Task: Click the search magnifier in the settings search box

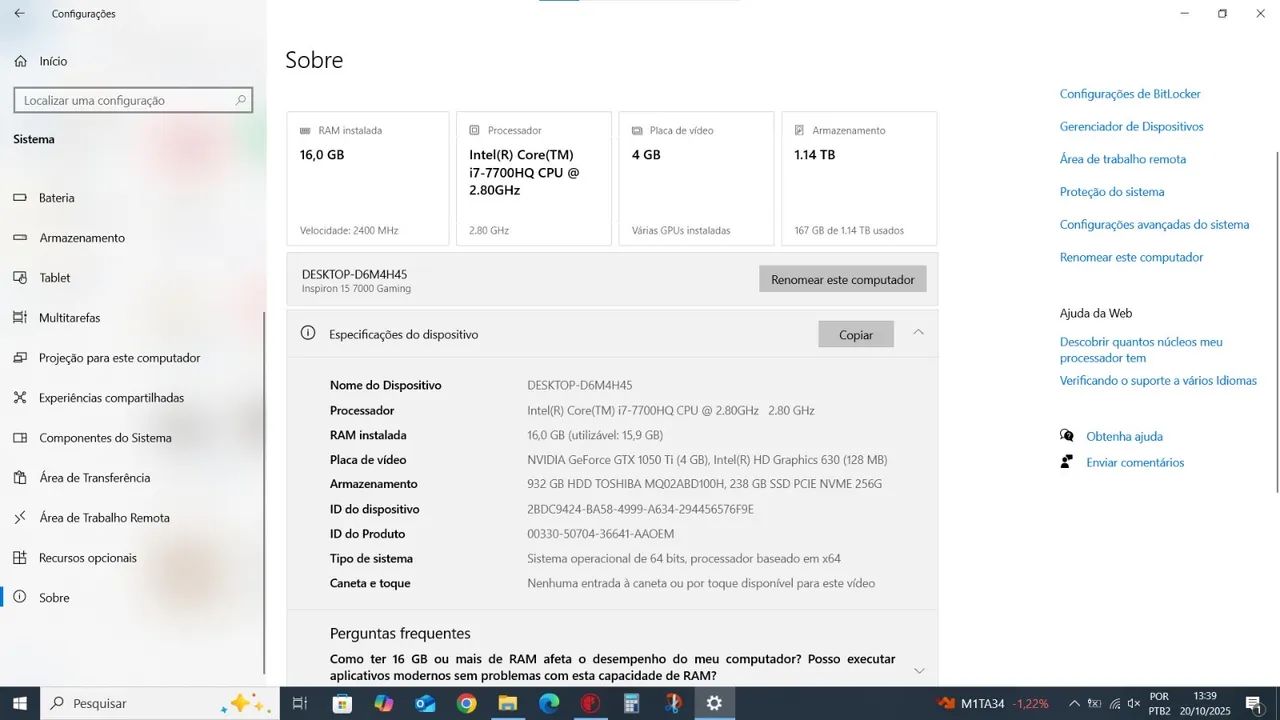Action: point(240,100)
